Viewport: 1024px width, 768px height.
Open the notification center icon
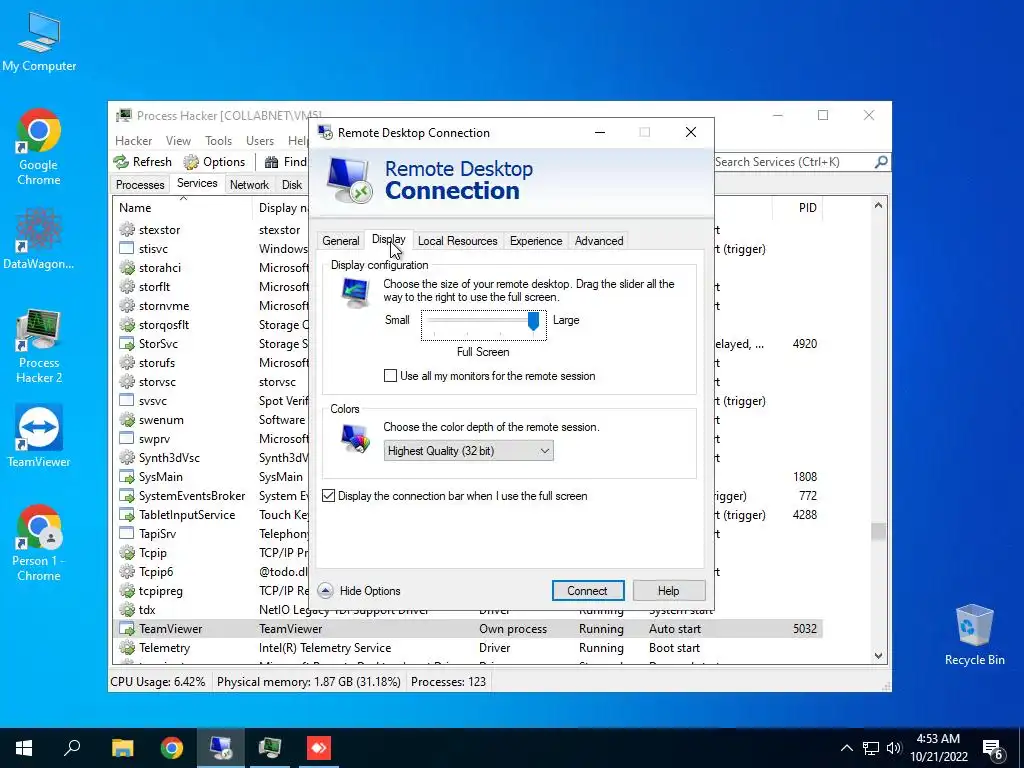point(993,749)
